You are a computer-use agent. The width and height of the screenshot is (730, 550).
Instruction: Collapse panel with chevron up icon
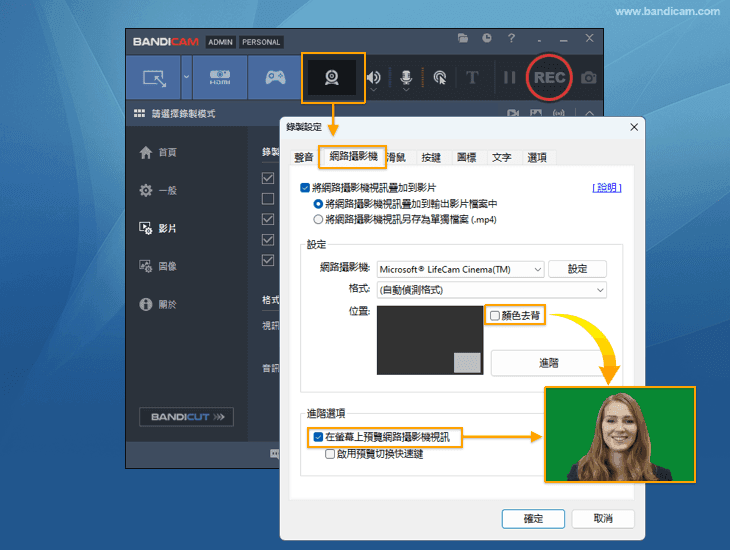pos(589,113)
